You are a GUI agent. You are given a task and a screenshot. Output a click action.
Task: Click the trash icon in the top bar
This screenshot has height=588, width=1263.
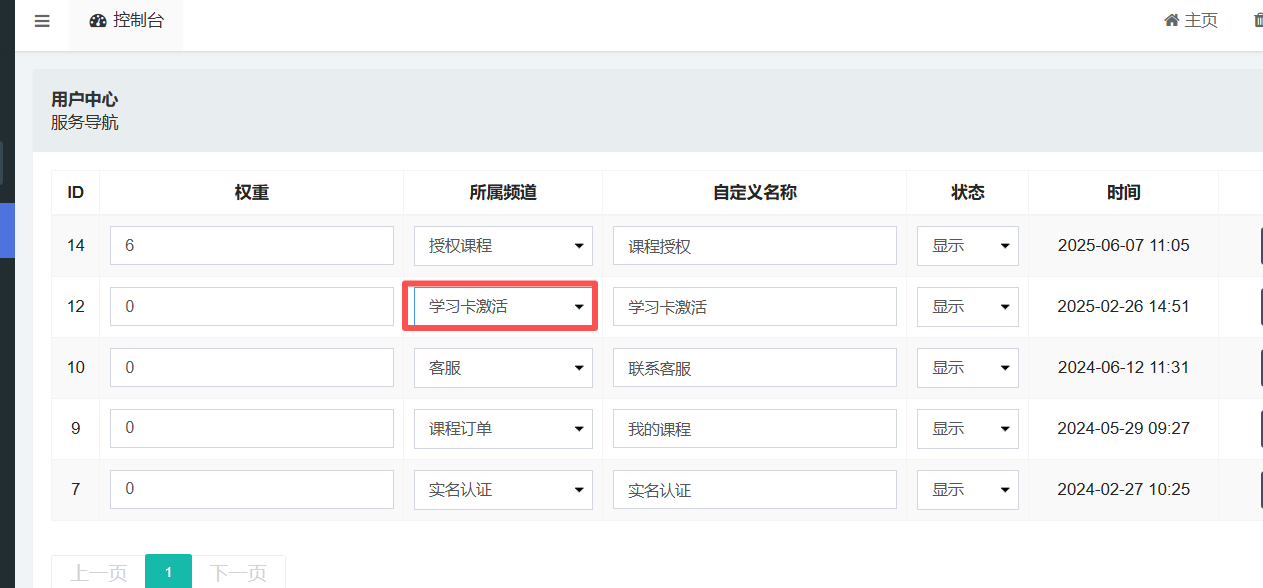[x=1257, y=21]
